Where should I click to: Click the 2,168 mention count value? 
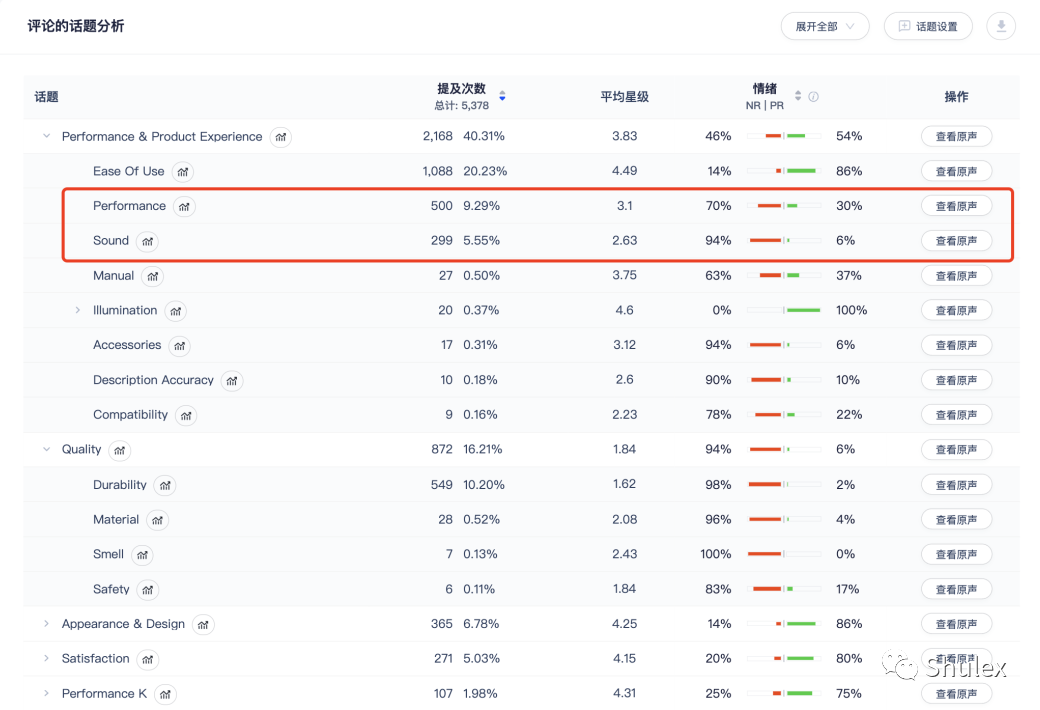coord(438,136)
